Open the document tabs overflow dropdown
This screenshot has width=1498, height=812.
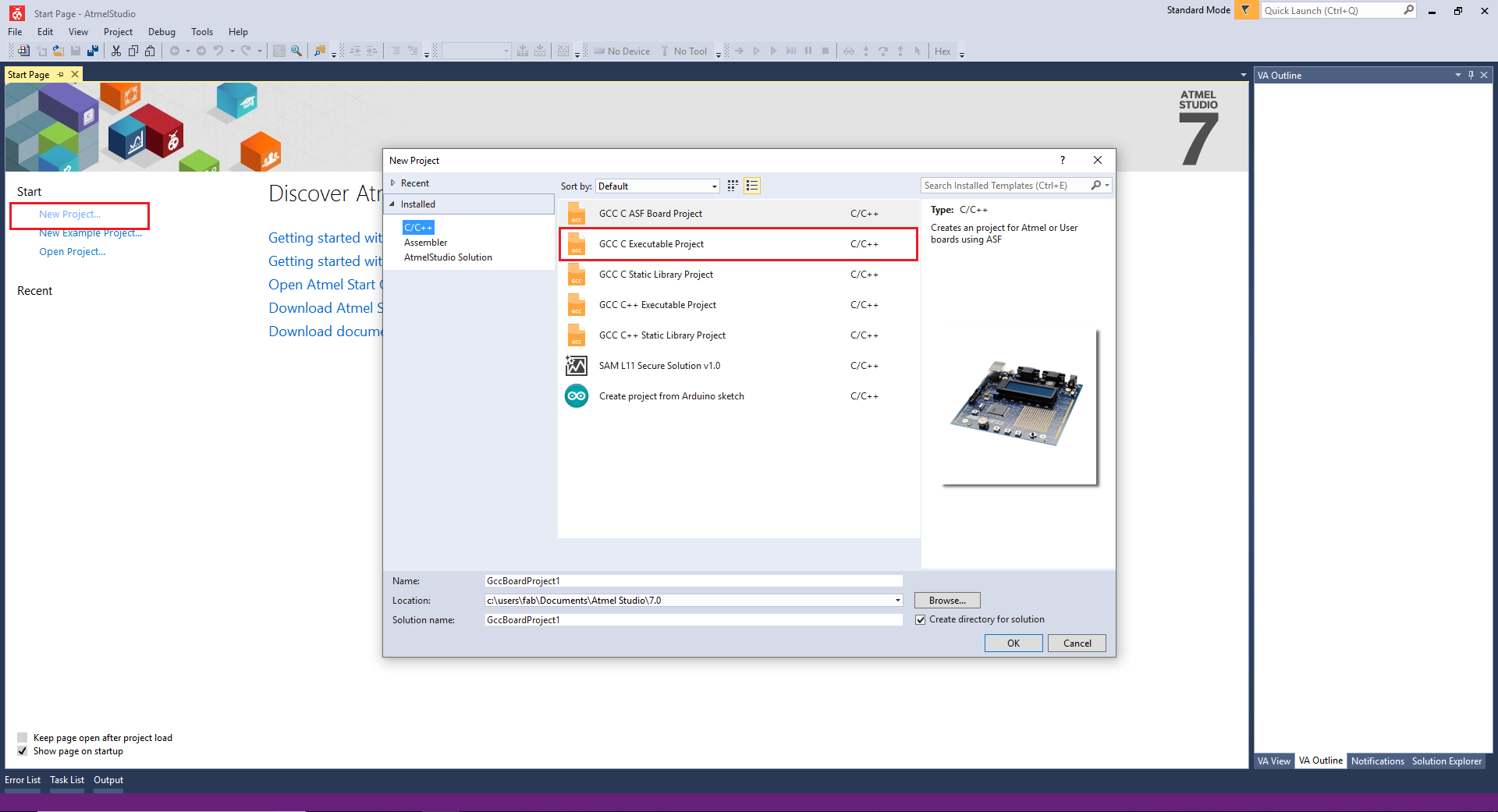1244,75
